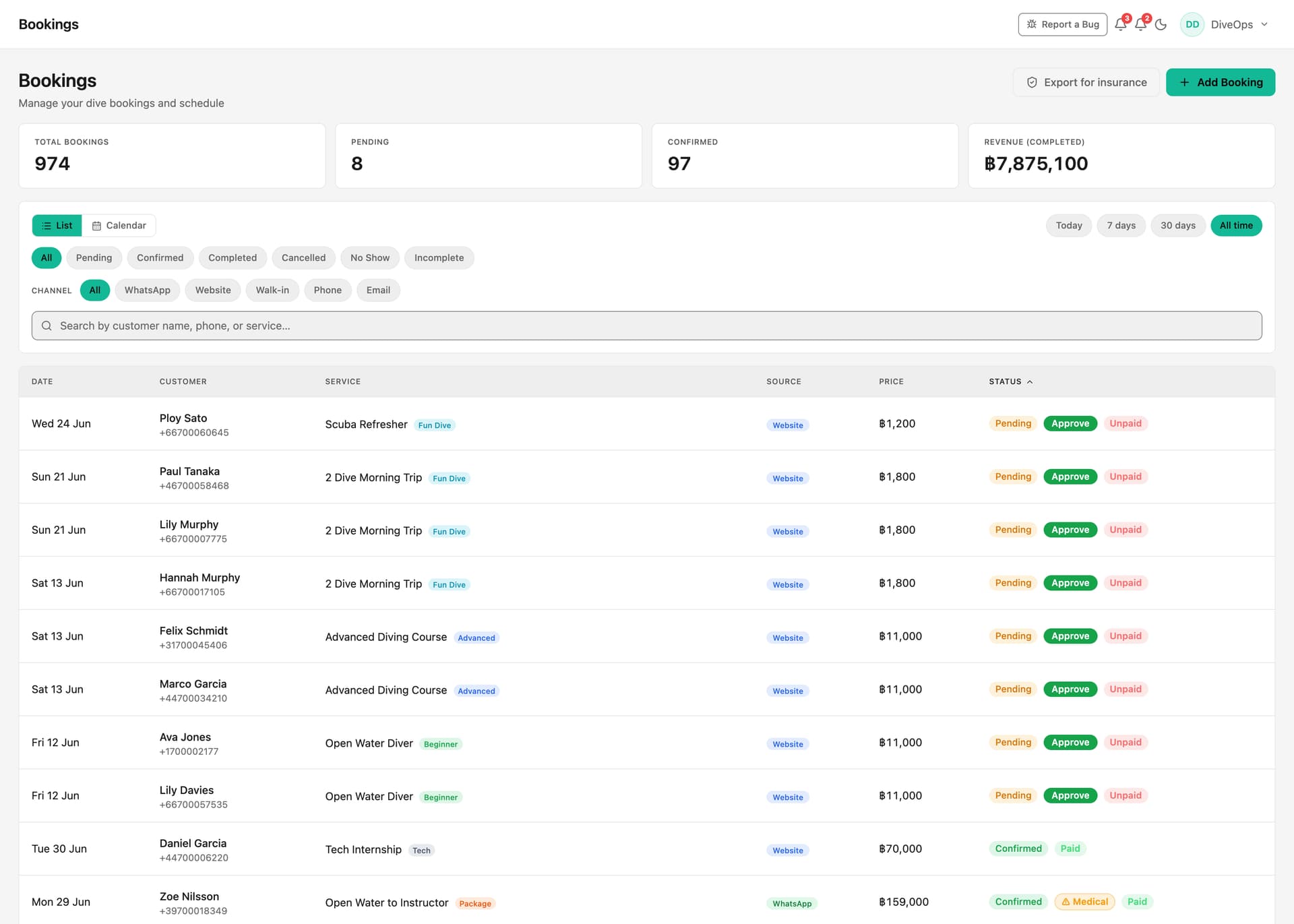Click the DD avatar icon
The height and width of the screenshot is (924, 1294).
coord(1192,25)
